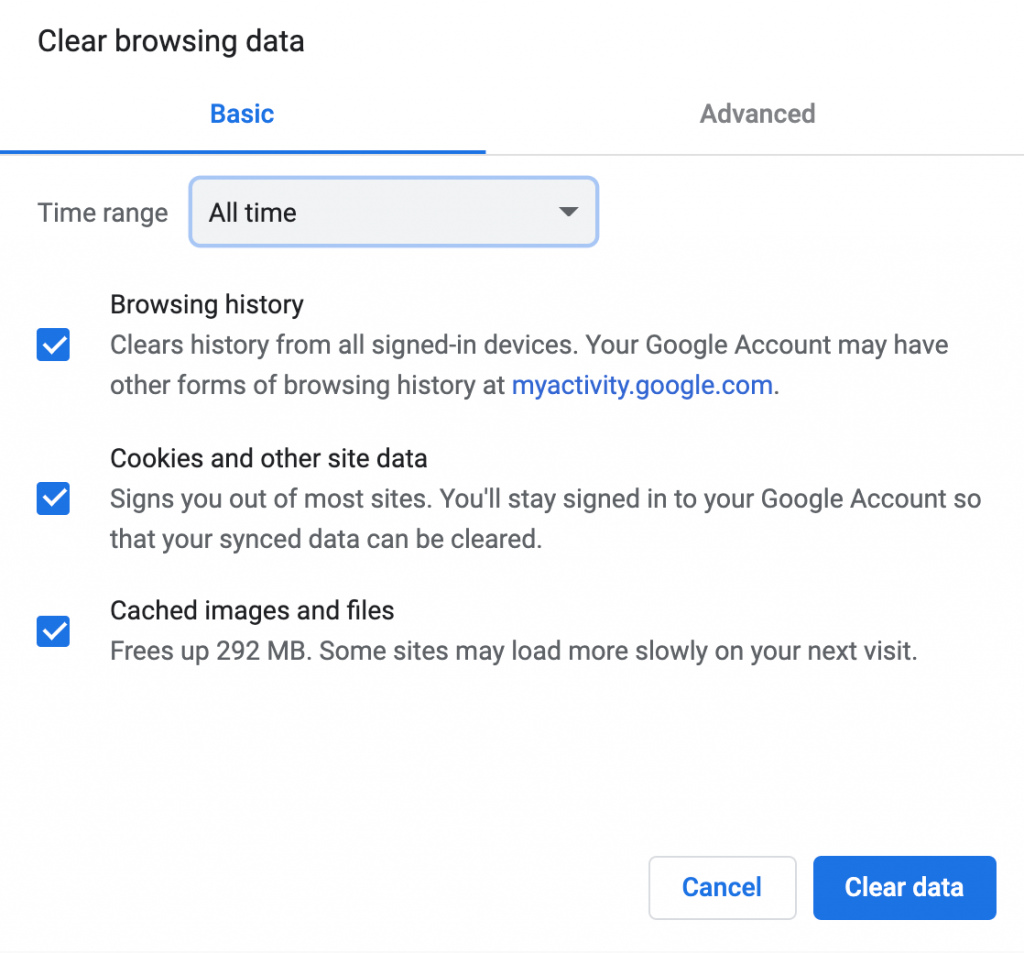Click the dropdown arrow beside All time
1024x953 pixels.
[x=568, y=212]
